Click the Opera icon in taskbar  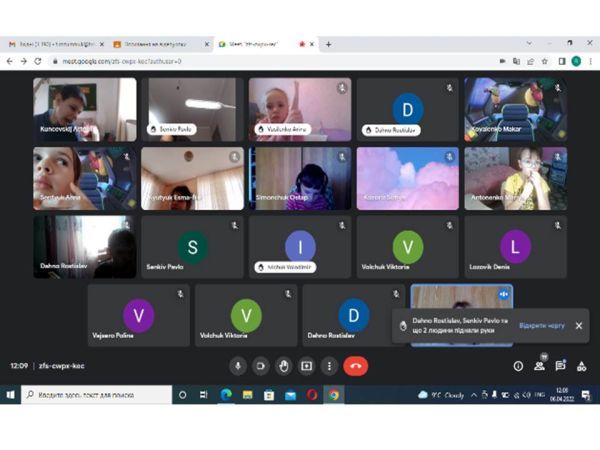[312, 395]
